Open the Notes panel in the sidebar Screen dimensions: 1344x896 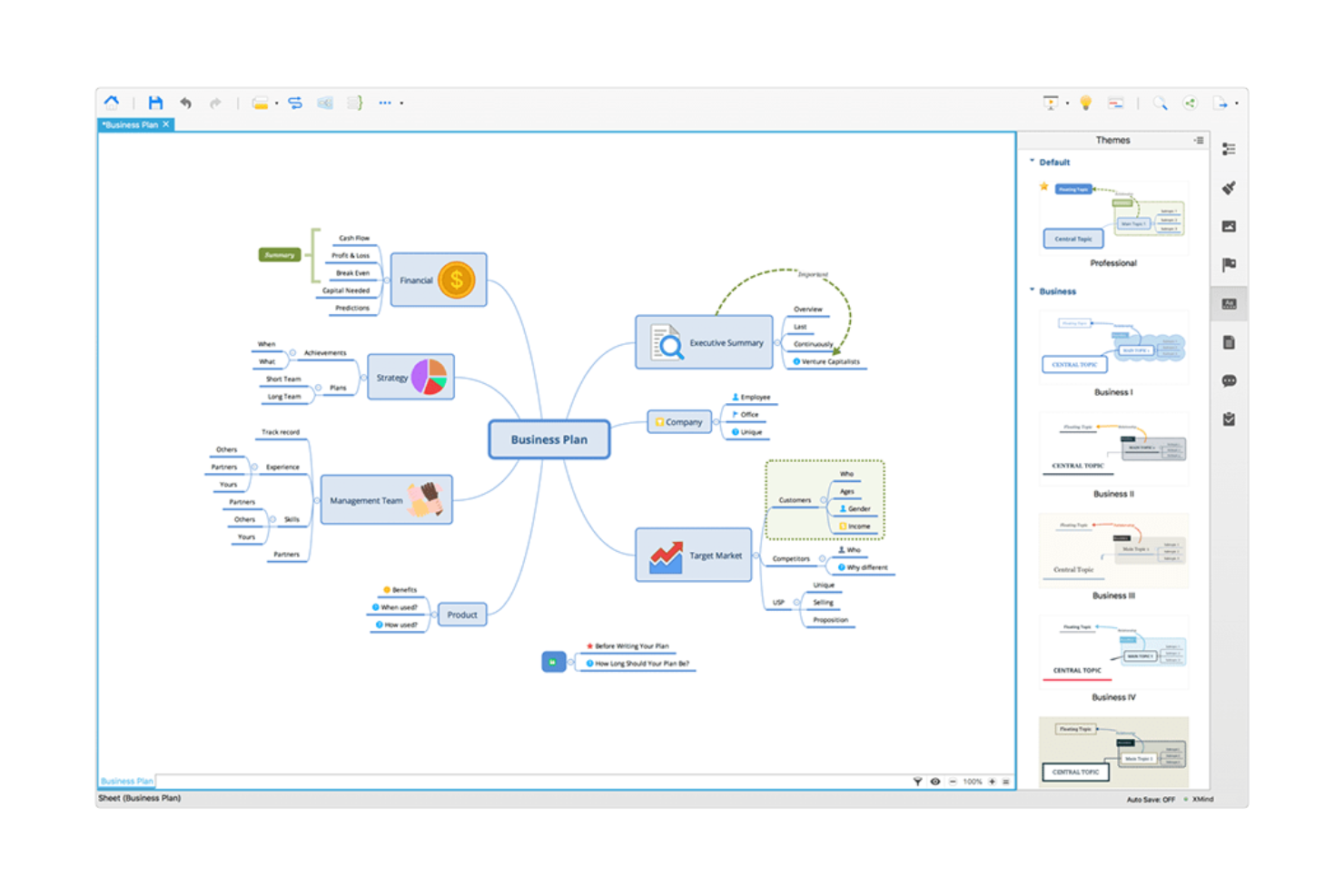1229,342
